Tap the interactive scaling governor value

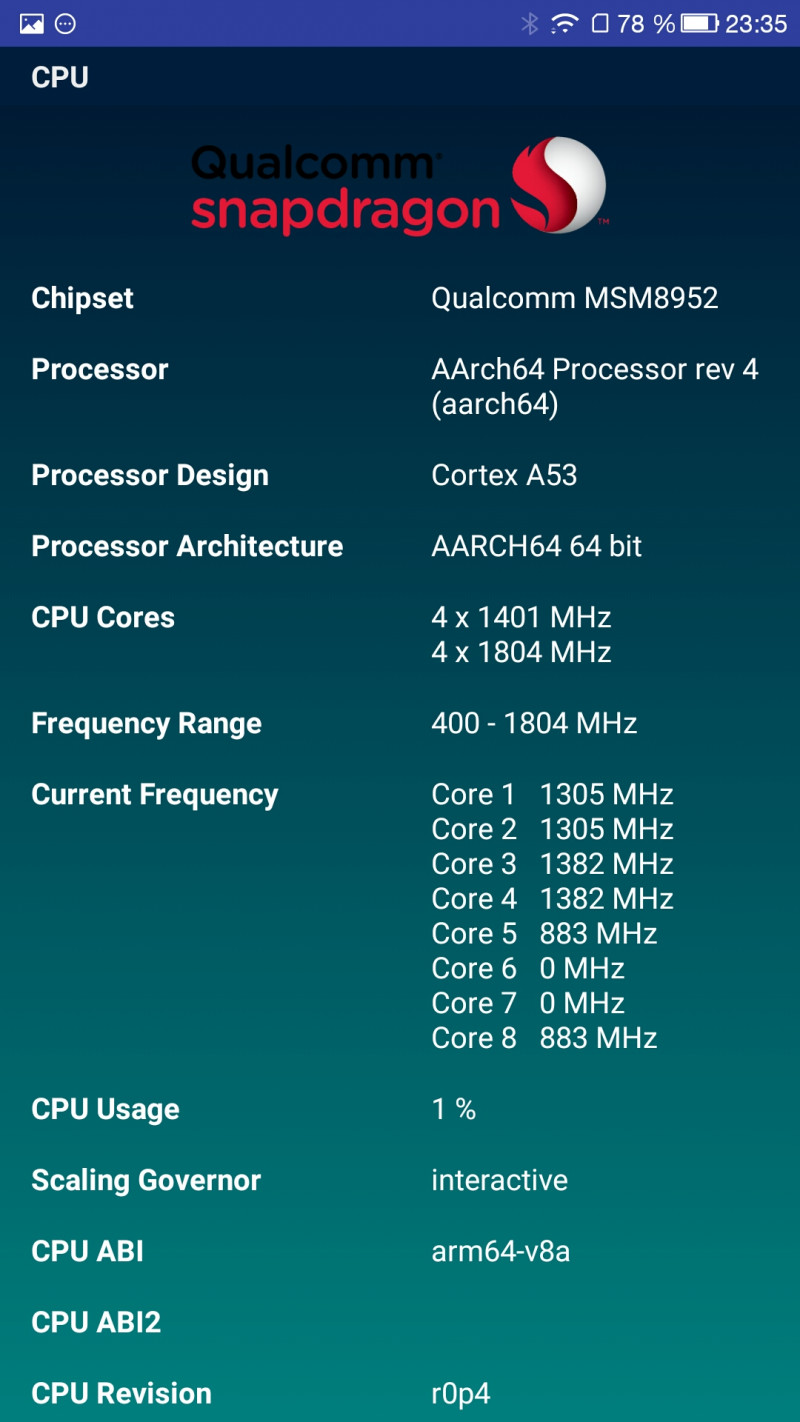pos(499,1180)
